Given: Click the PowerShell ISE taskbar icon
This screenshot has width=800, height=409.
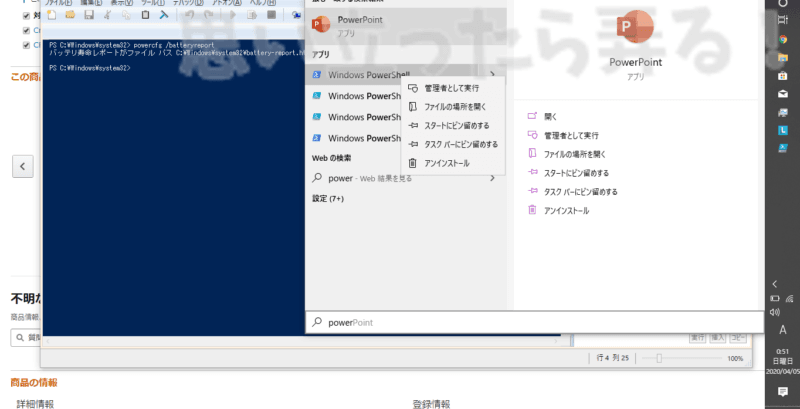Looking at the screenshot, I should coord(783,148).
